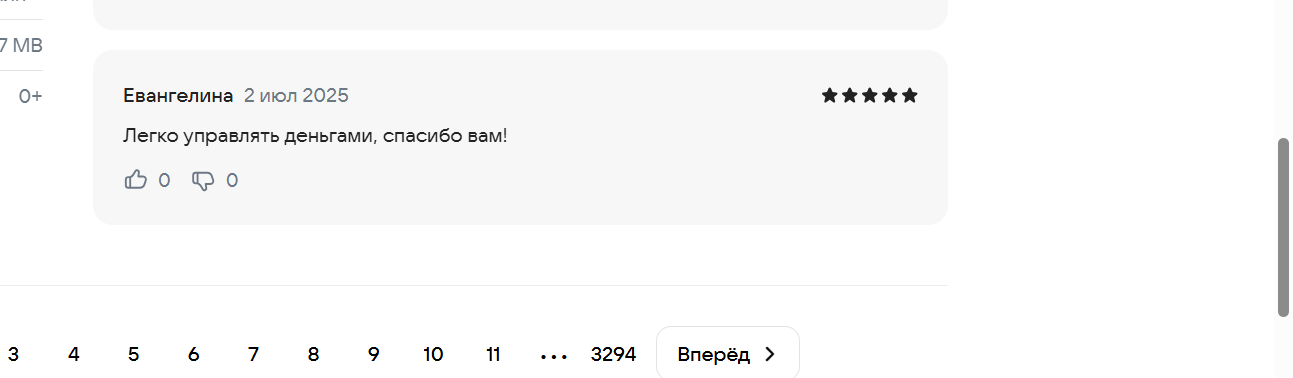Dislike Евангелина's review with thumbs down

coord(203,181)
